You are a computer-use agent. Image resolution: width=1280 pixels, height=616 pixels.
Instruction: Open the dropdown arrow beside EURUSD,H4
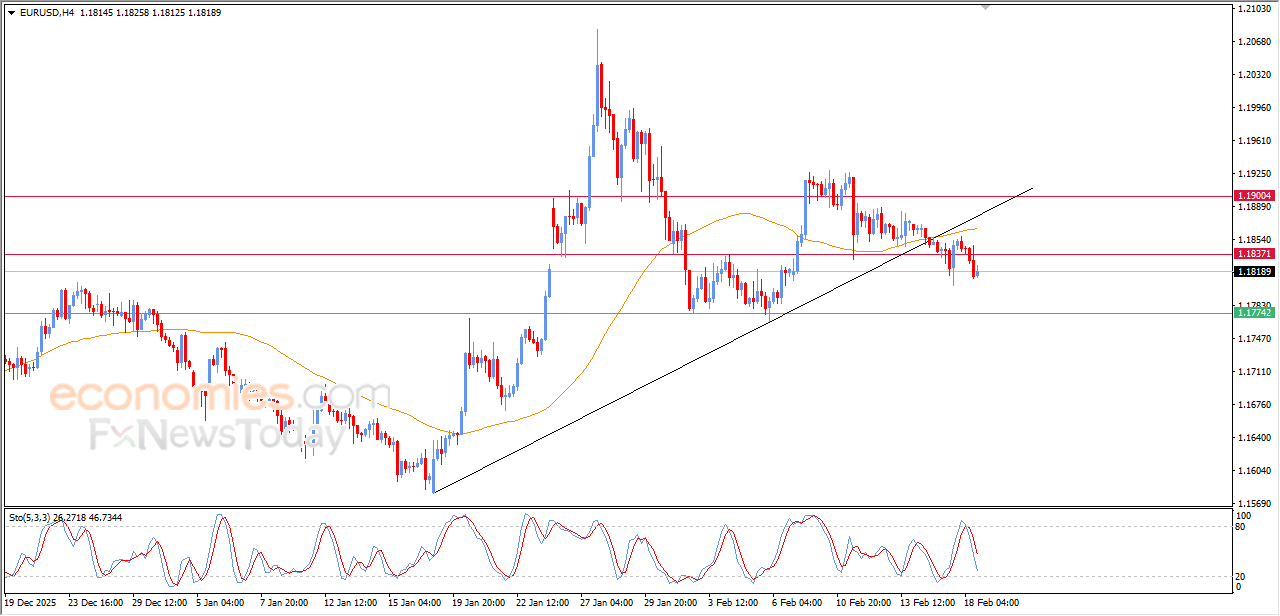[x=11, y=12]
